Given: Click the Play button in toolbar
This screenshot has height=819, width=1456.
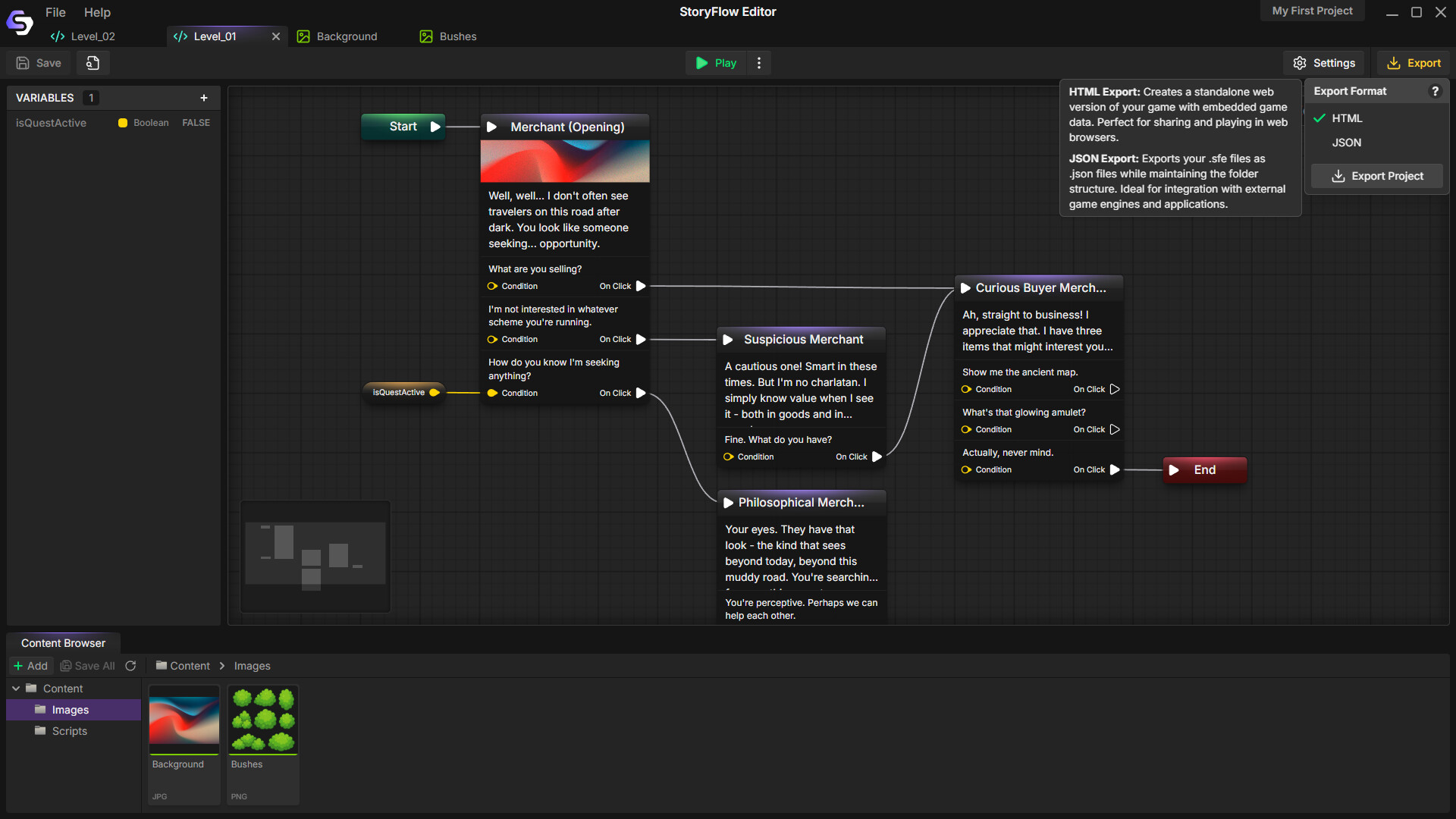Looking at the screenshot, I should (x=716, y=63).
